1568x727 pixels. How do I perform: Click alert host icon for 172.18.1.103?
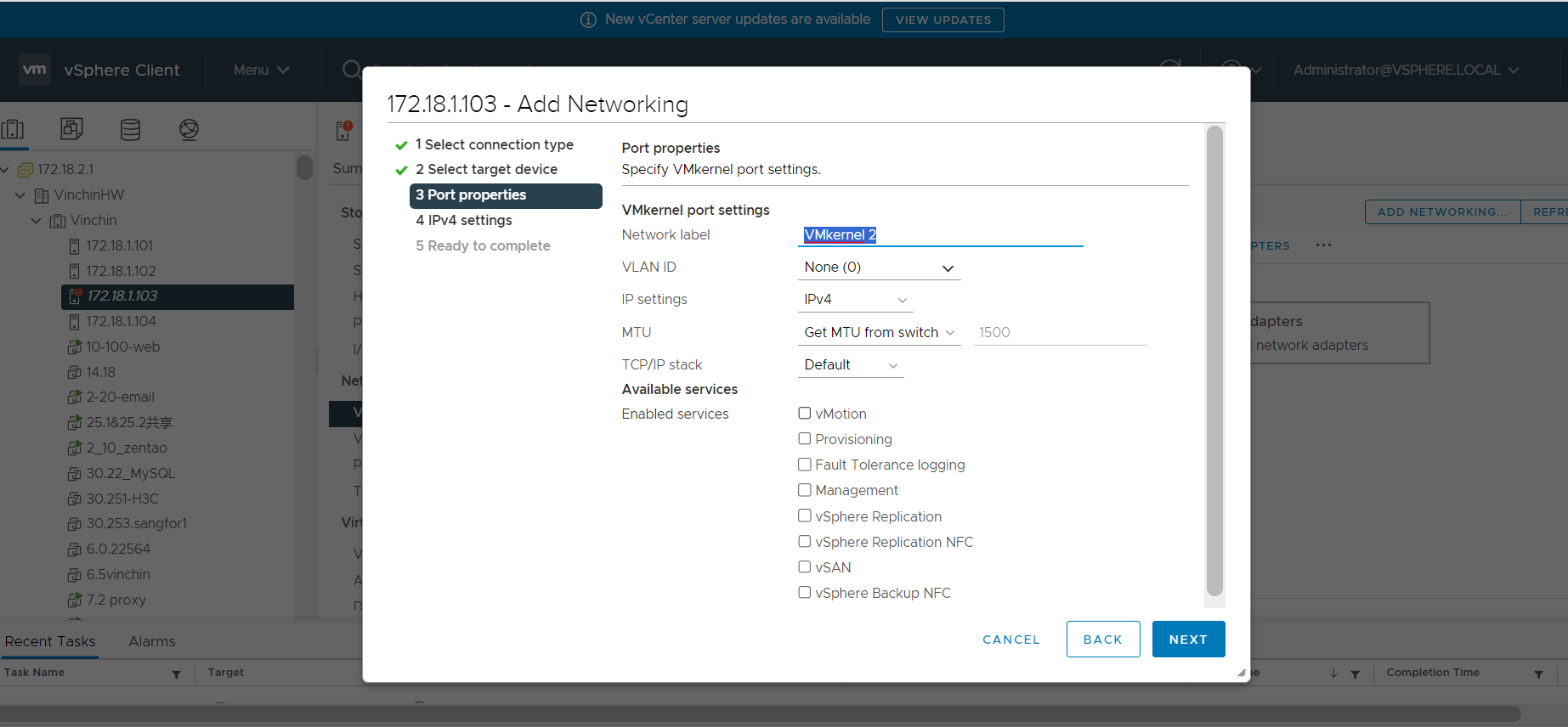tap(75, 296)
